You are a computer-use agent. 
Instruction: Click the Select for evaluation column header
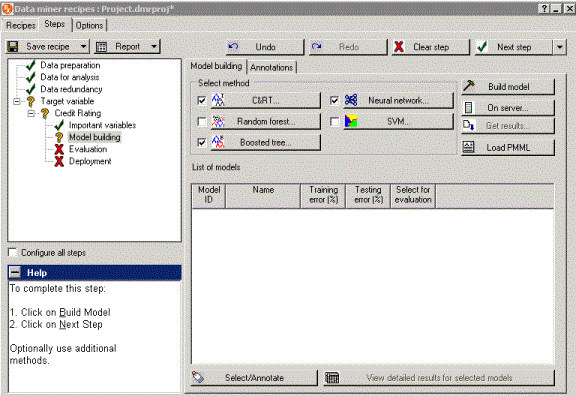pyautogui.click(x=413, y=195)
